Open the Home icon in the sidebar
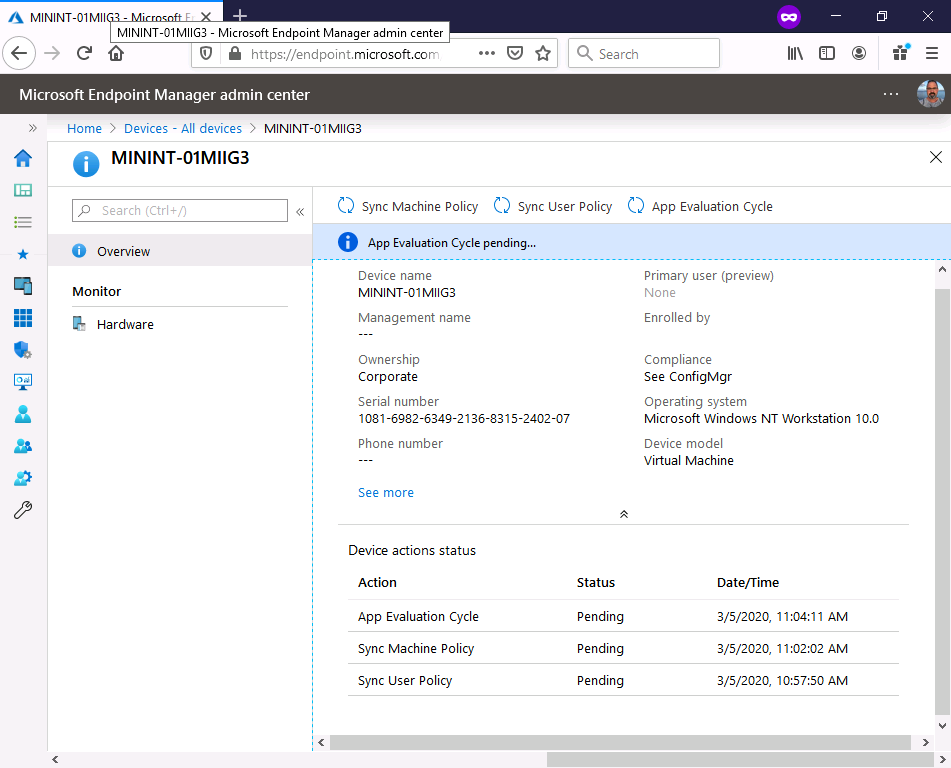Viewport: 951px width, 768px height. pyautogui.click(x=23, y=159)
